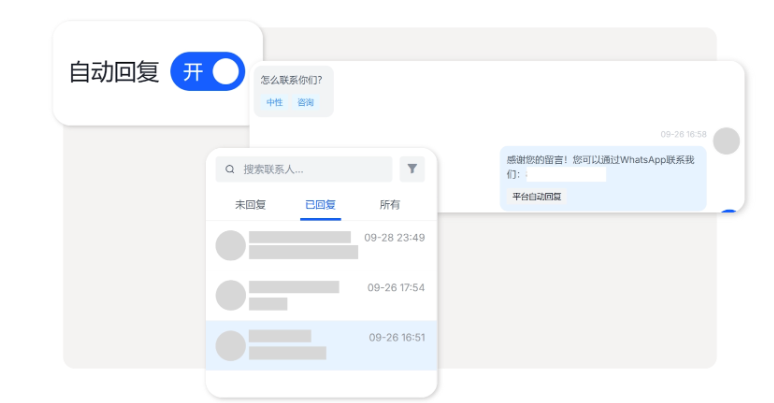Open the conversation dated 09-26 17:54
Screen dimensions: 774x403
pyautogui.click(x=320, y=295)
